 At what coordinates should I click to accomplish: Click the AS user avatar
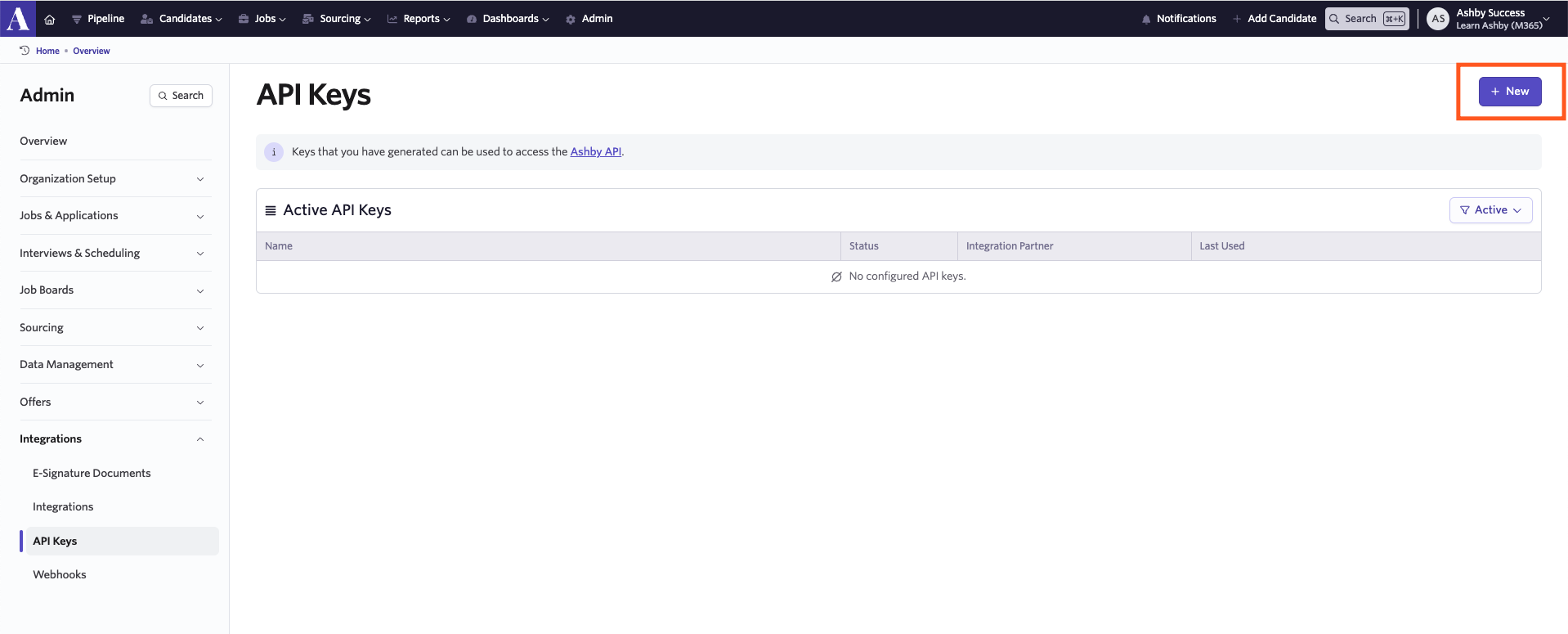pyautogui.click(x=1438, y=19)
